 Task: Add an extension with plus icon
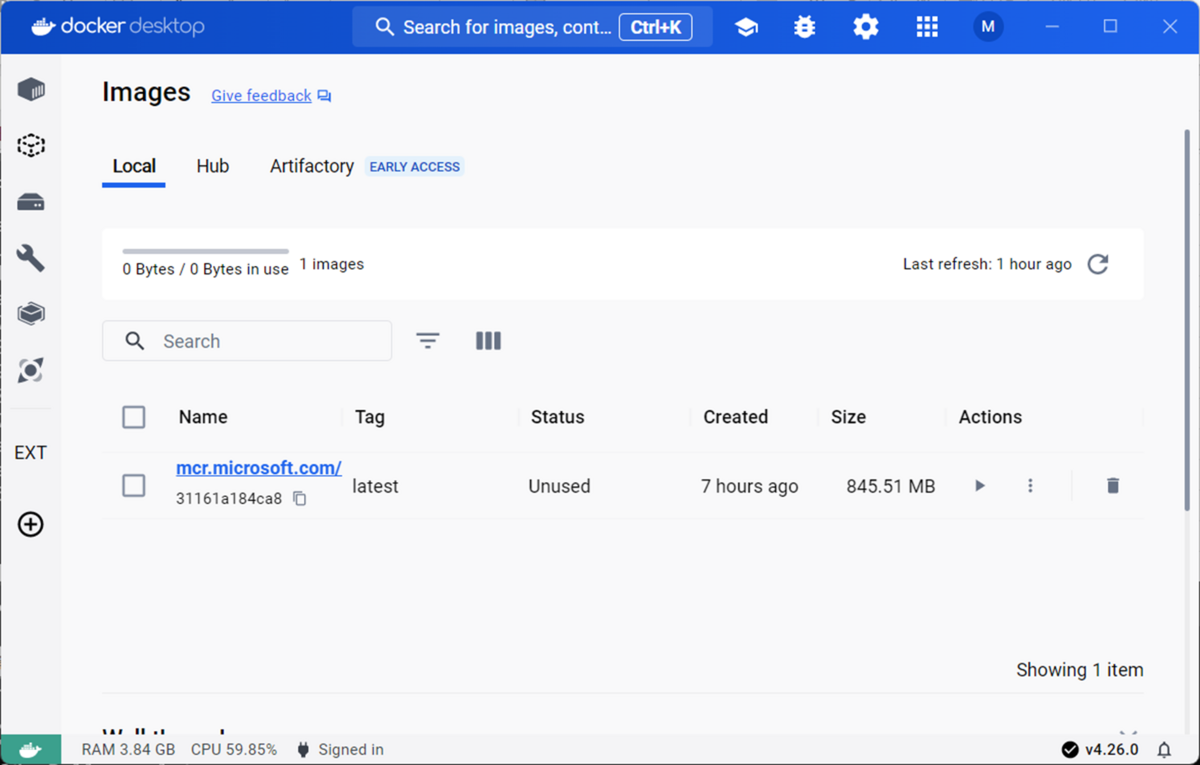[31, 524]
